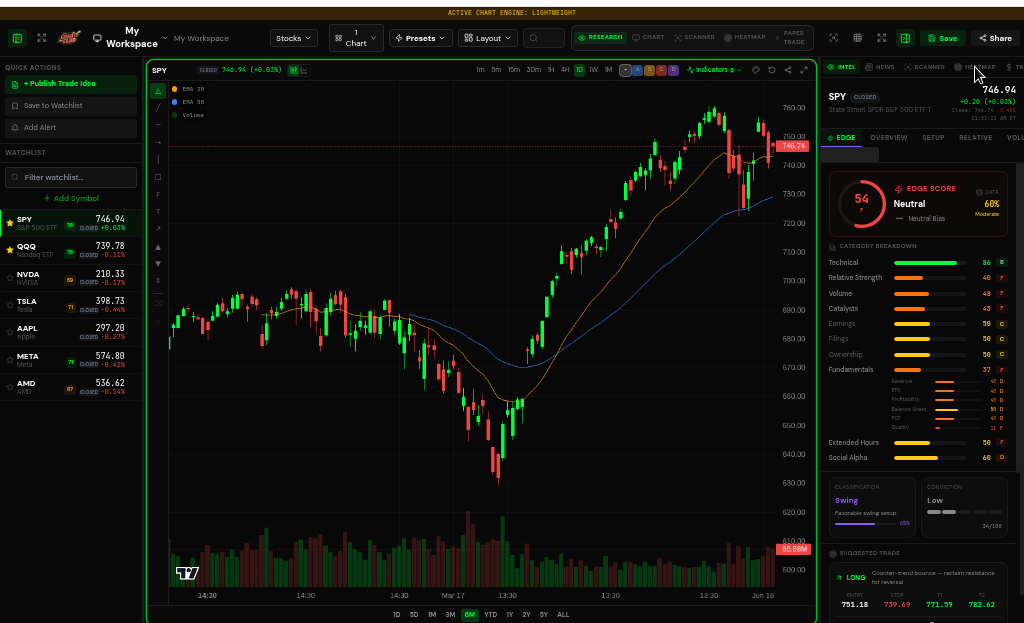Star the TSLA watchlist row

(x=10, y=305)
